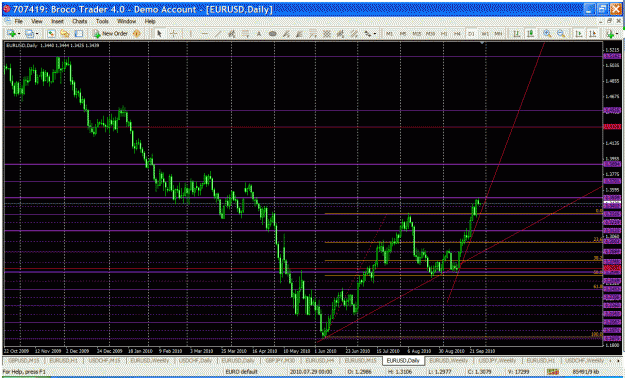625x378 pixels.
Task: Switch to the USDCHF,Daily chart tab
Action: pyautogui.click(x=195, y=360)
